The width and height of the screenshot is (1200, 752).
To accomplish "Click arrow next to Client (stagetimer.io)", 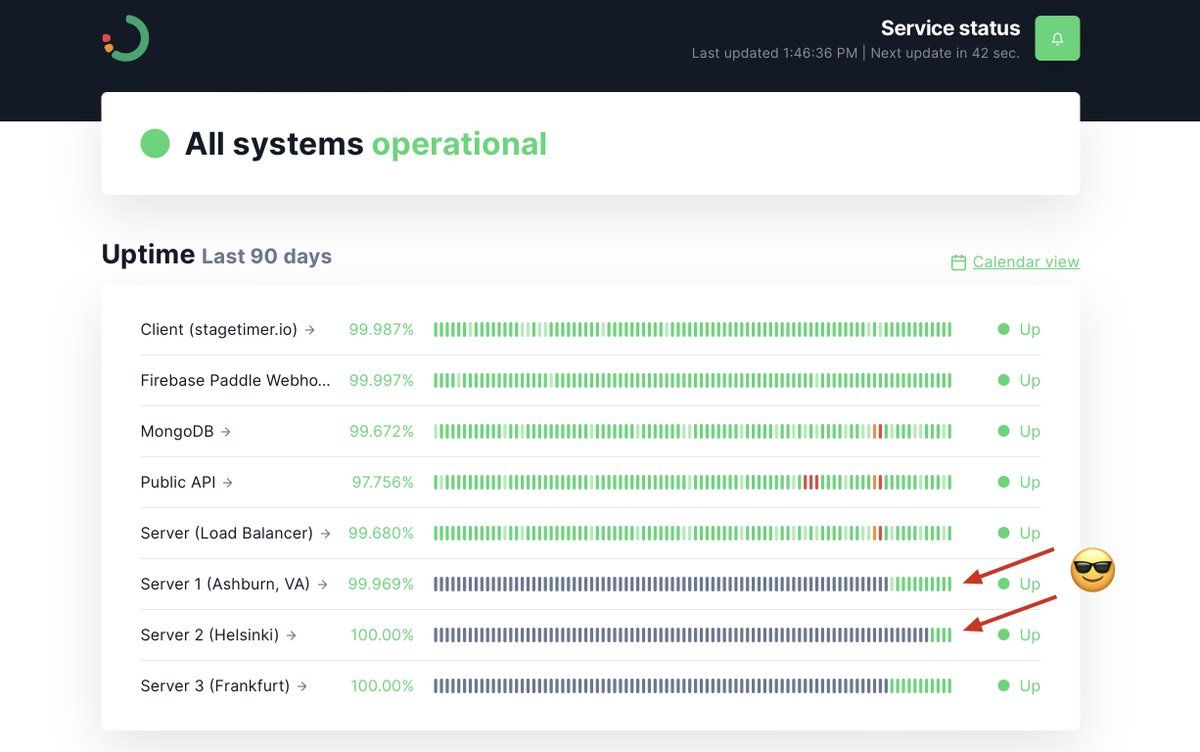I will [x=310, y=330].
